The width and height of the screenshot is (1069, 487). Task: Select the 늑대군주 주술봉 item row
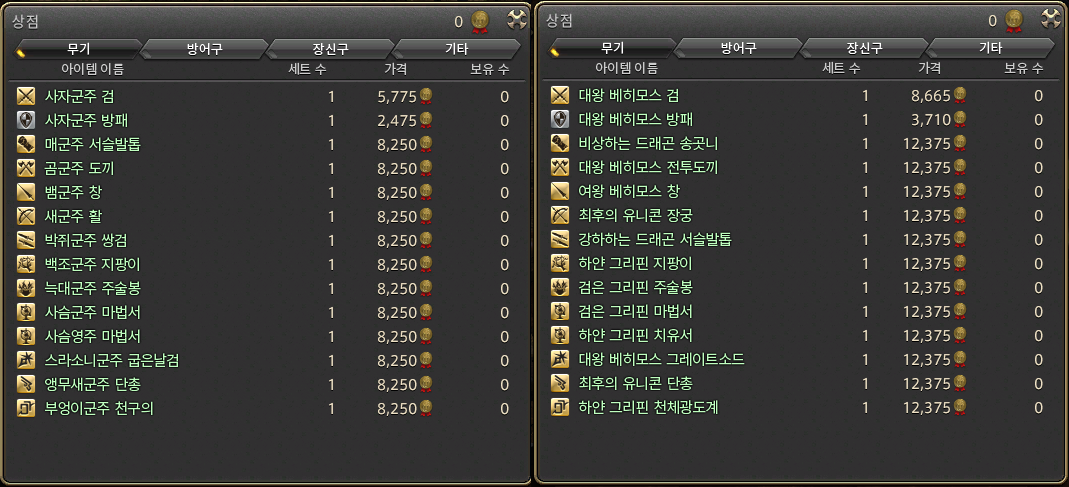tap(267, 288)
